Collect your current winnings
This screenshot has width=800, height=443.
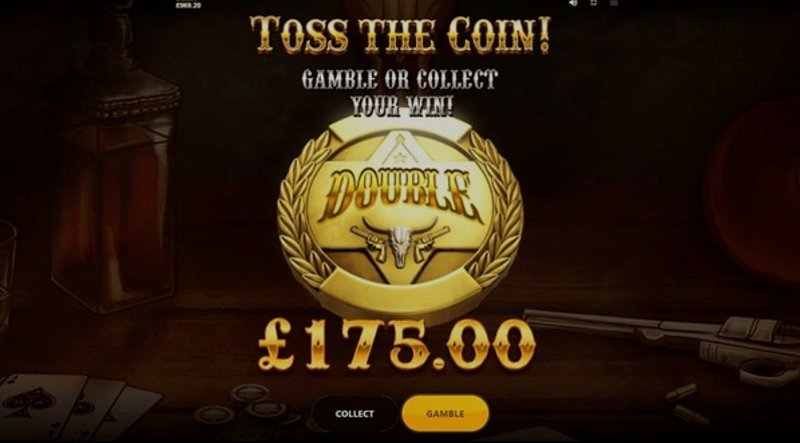pos(355,413)
